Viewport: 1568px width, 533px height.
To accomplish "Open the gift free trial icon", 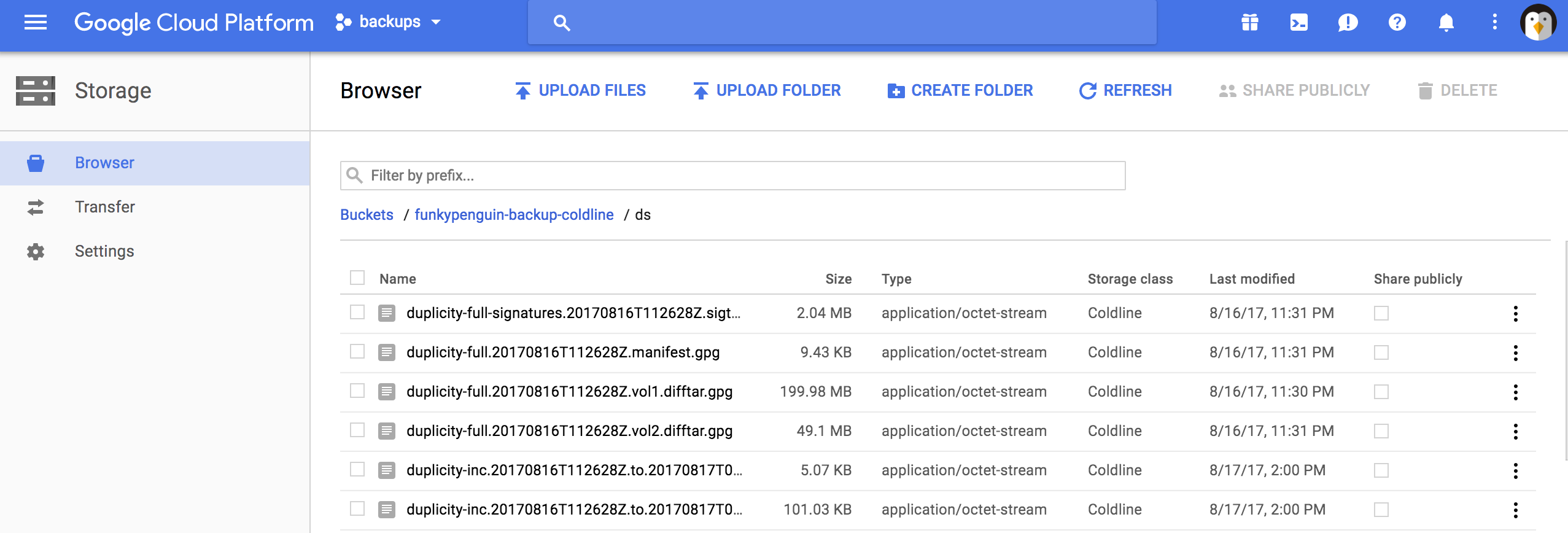I will [x=1249, y=23].
